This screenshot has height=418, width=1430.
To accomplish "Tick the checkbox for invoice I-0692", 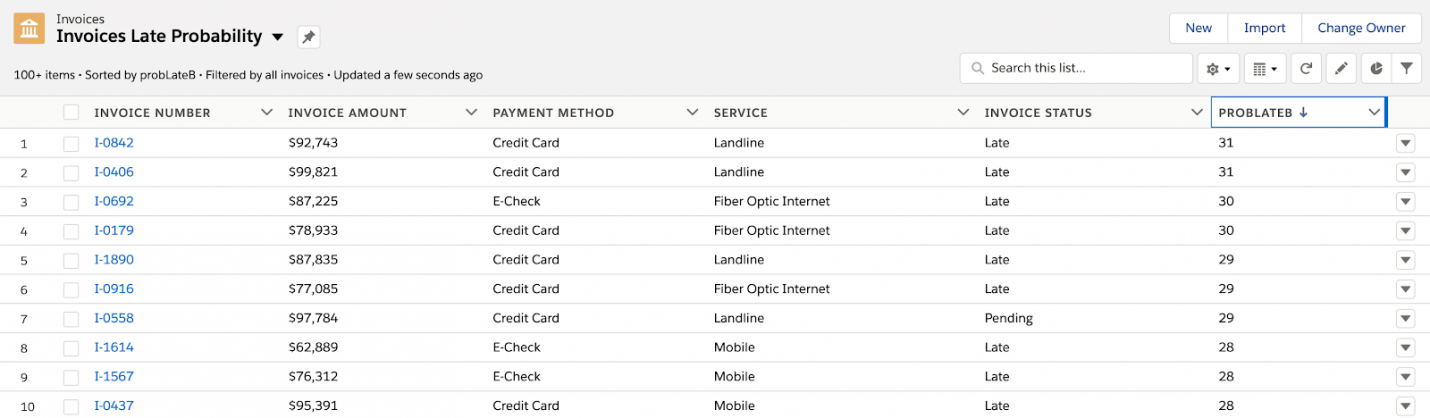I will [71, 202].
